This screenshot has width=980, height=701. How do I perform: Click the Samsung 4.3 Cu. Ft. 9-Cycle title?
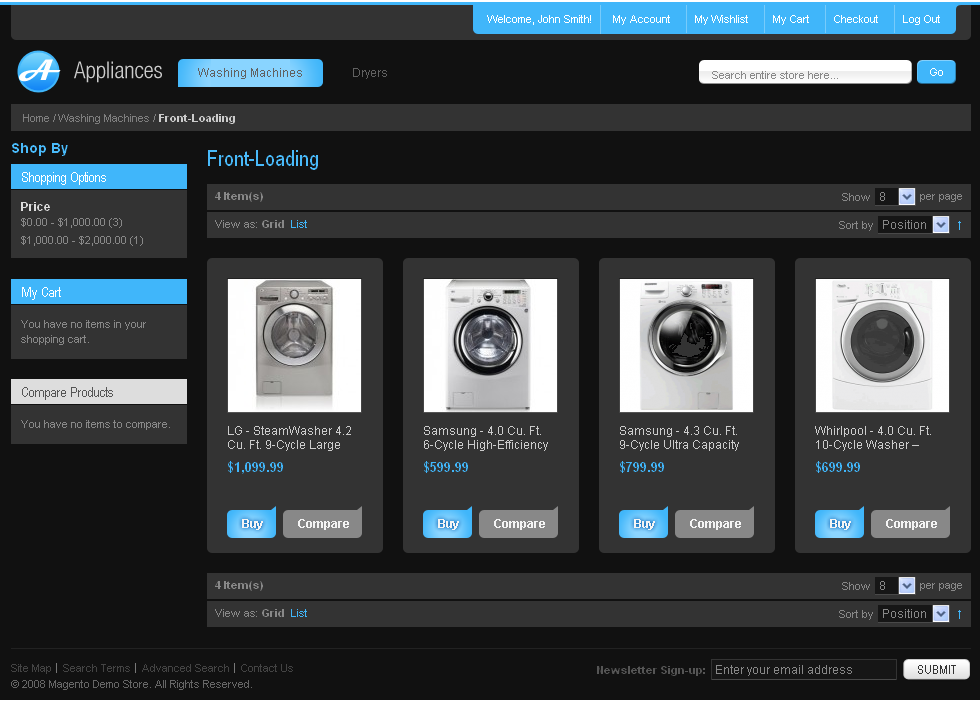(679, 438)
